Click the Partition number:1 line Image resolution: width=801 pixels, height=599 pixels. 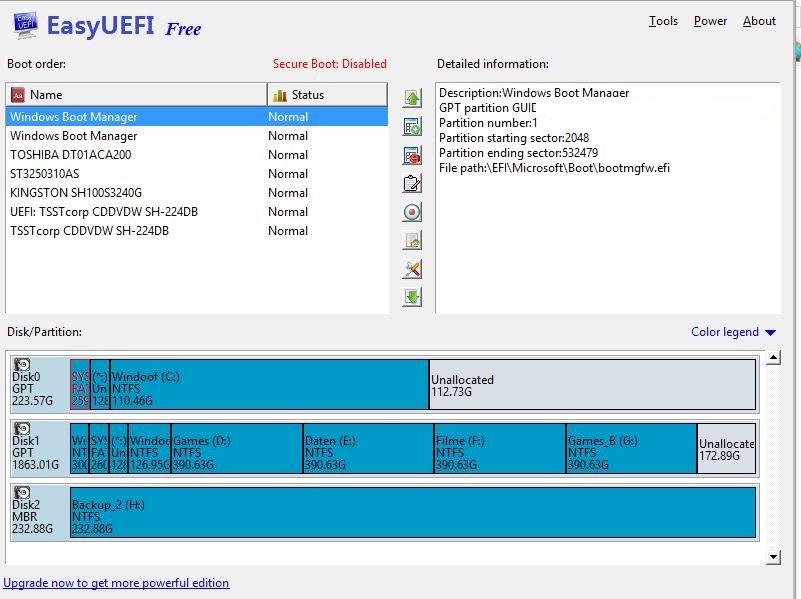click(x=488, y=123)
